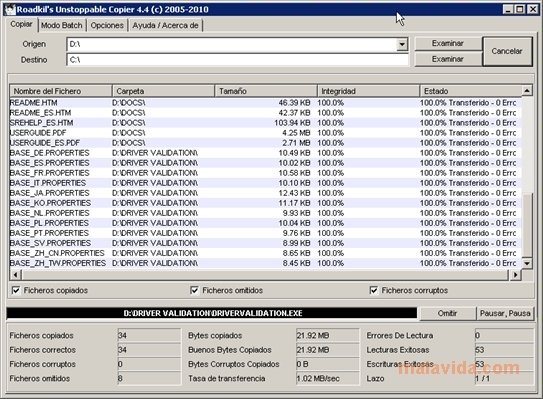
Task: Select the BASE_PL.PROPERTIES row
Action: tap(265, 223)
